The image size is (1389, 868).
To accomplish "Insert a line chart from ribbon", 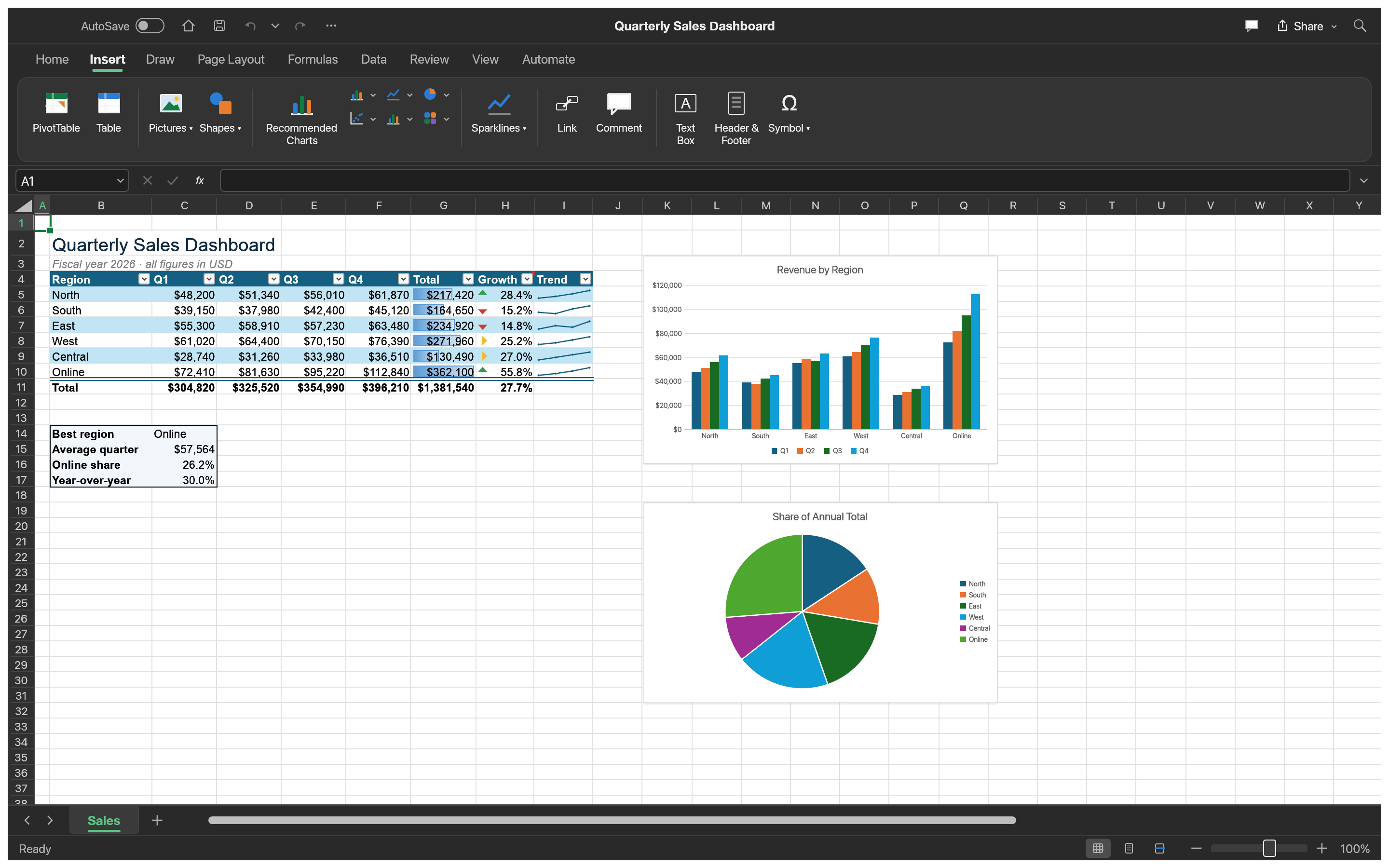I will 393,95.
